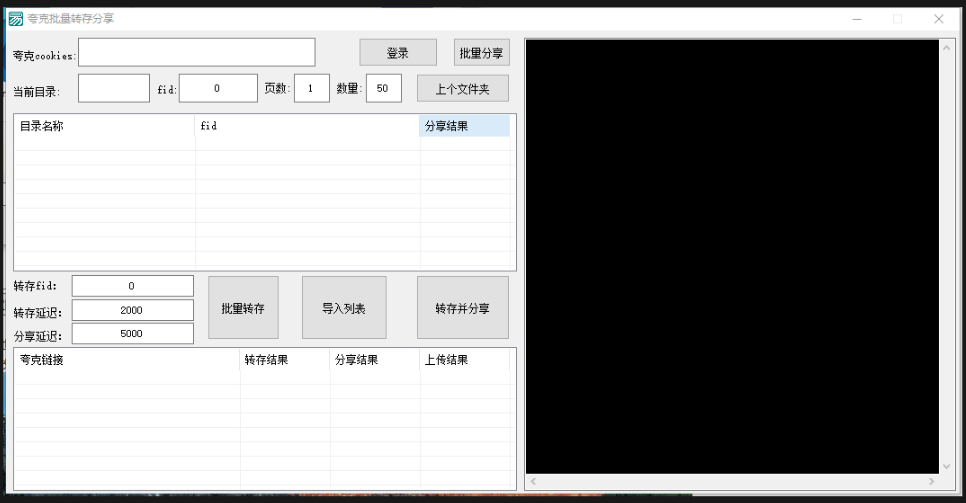
Task: Click the 分享结果 header in the directory list
Action: point(464,126)
